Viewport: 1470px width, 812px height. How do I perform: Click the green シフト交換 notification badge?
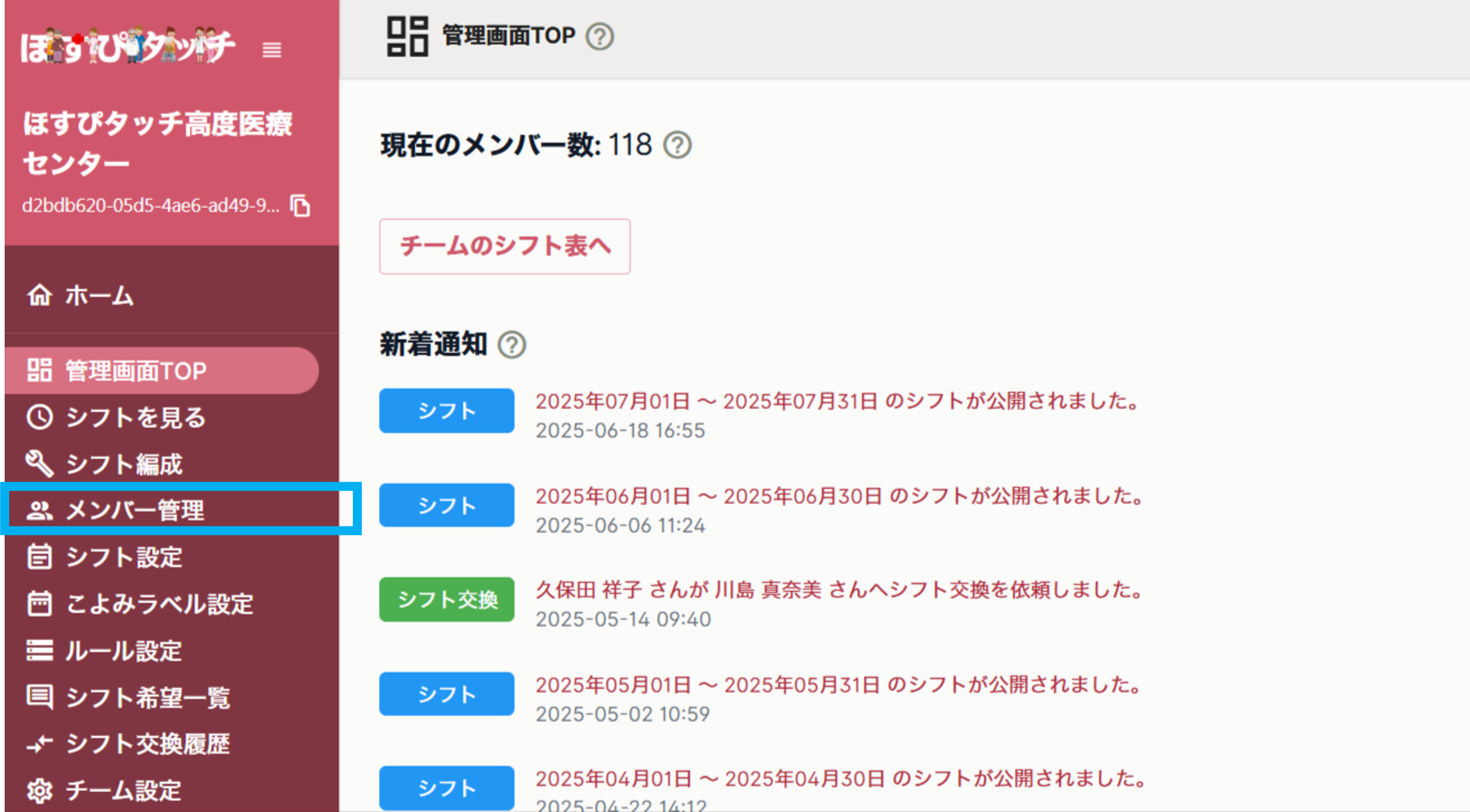(447, 599)
